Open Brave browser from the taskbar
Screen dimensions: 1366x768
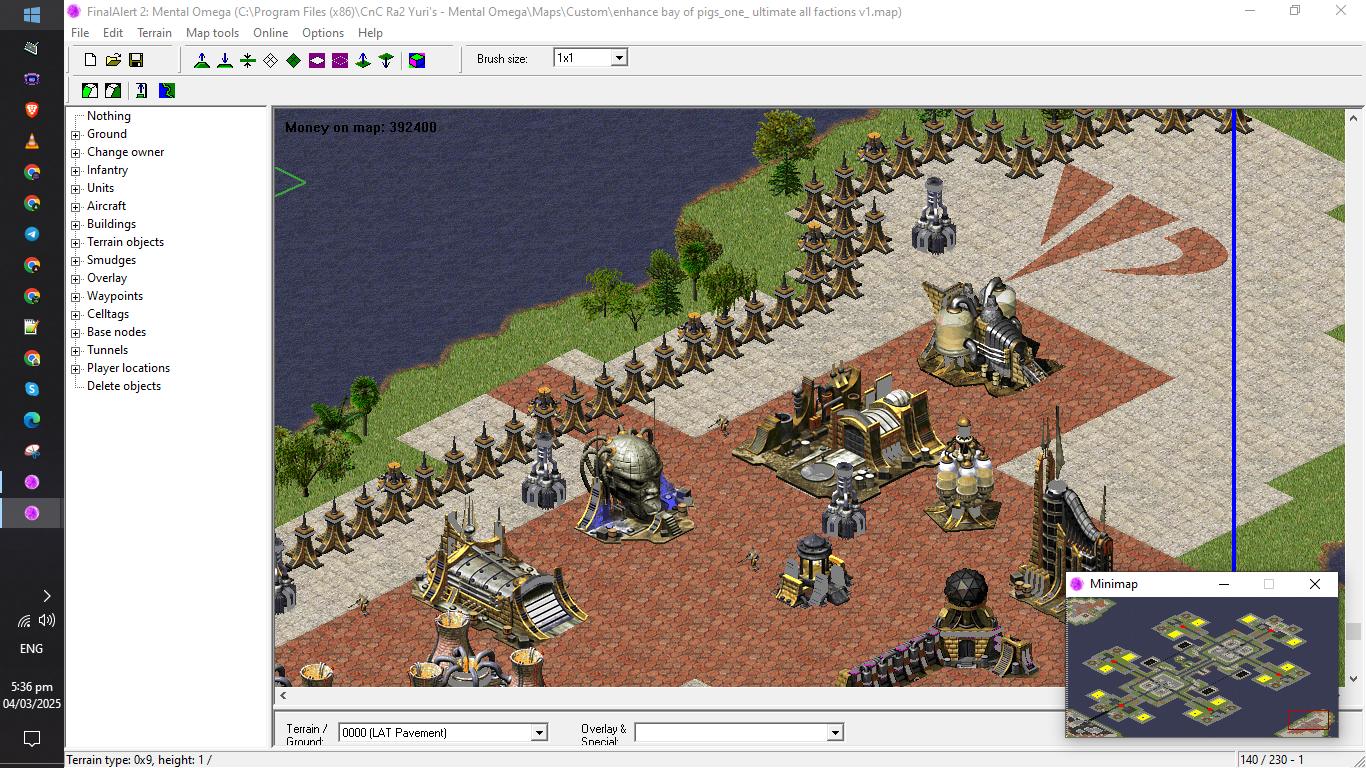31,109
